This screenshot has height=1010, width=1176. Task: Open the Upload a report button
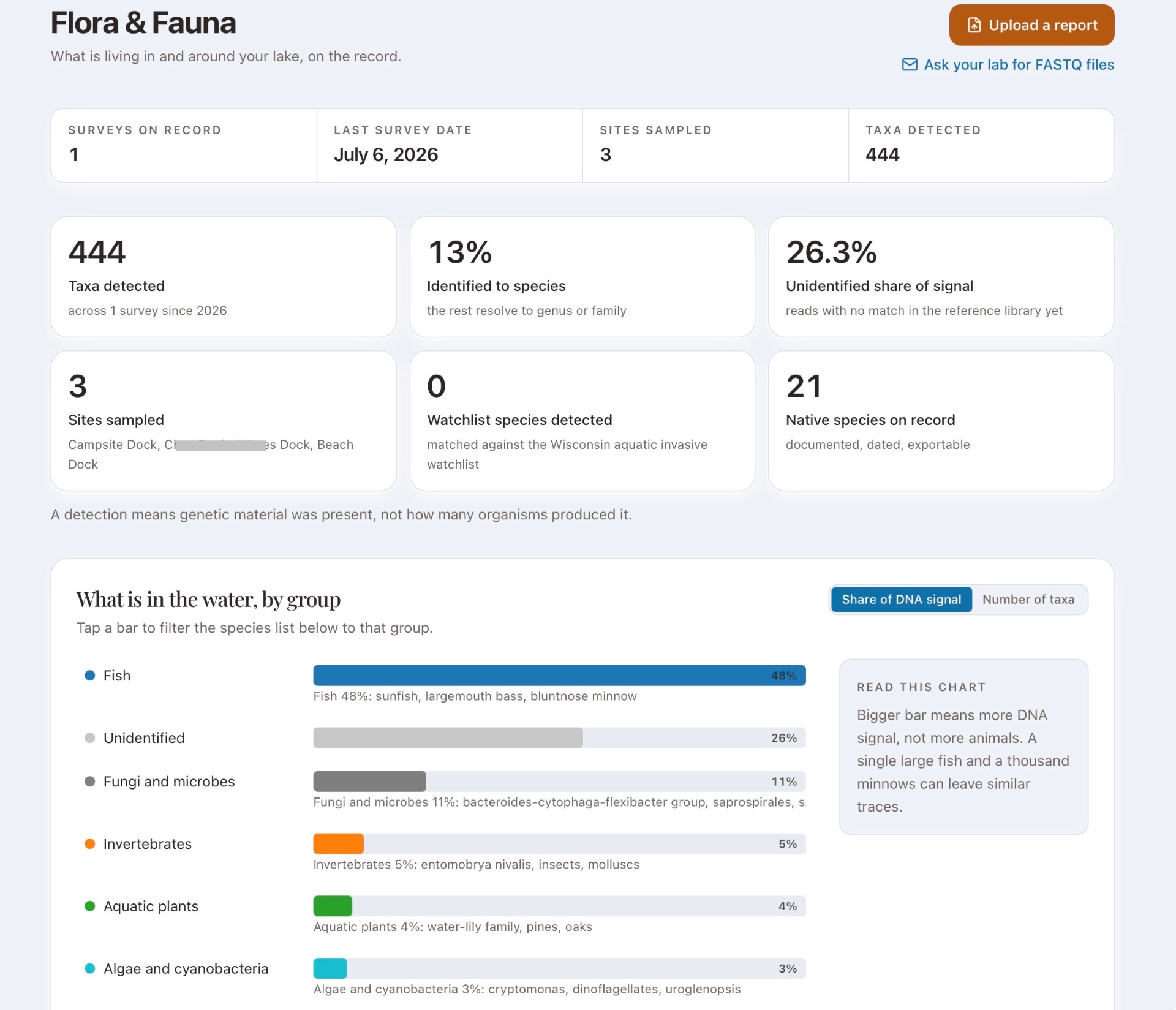(x=1031, y=25)
